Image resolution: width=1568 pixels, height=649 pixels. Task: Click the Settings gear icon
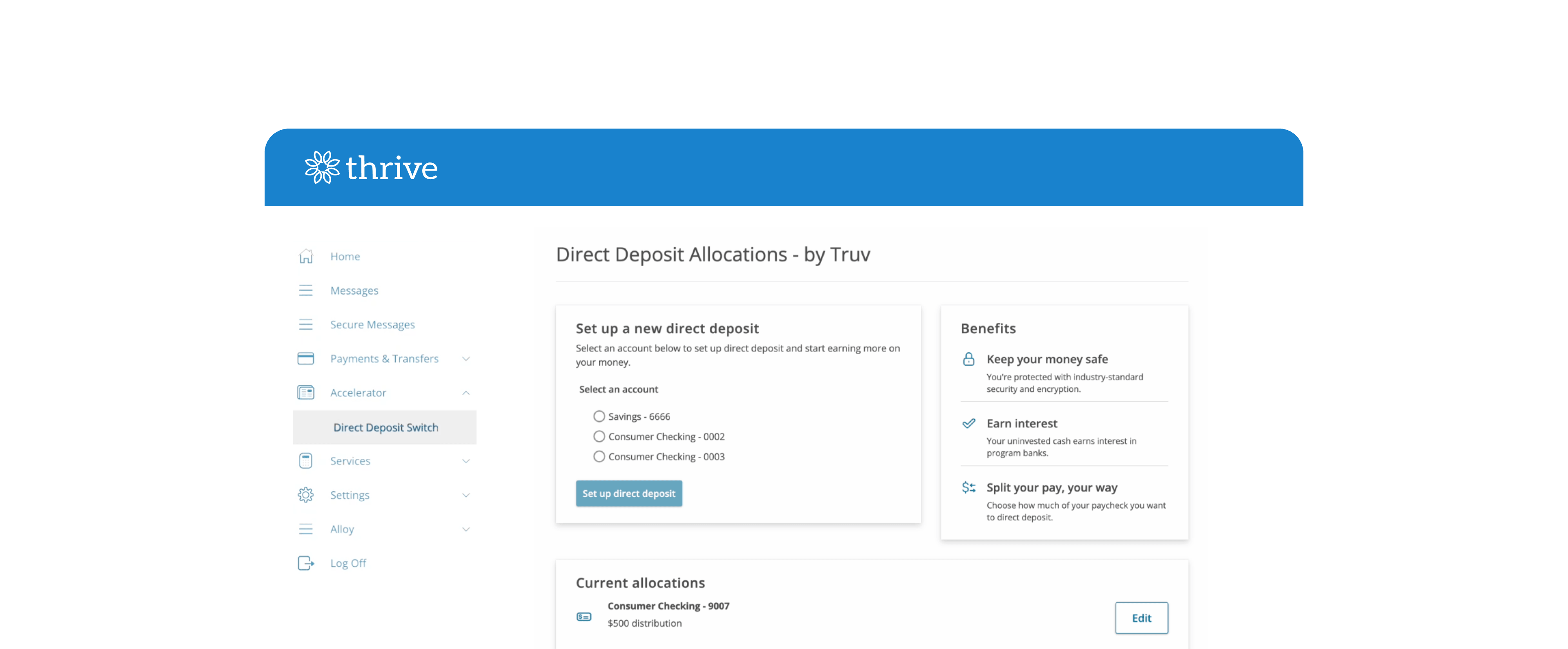coord(305,494)
